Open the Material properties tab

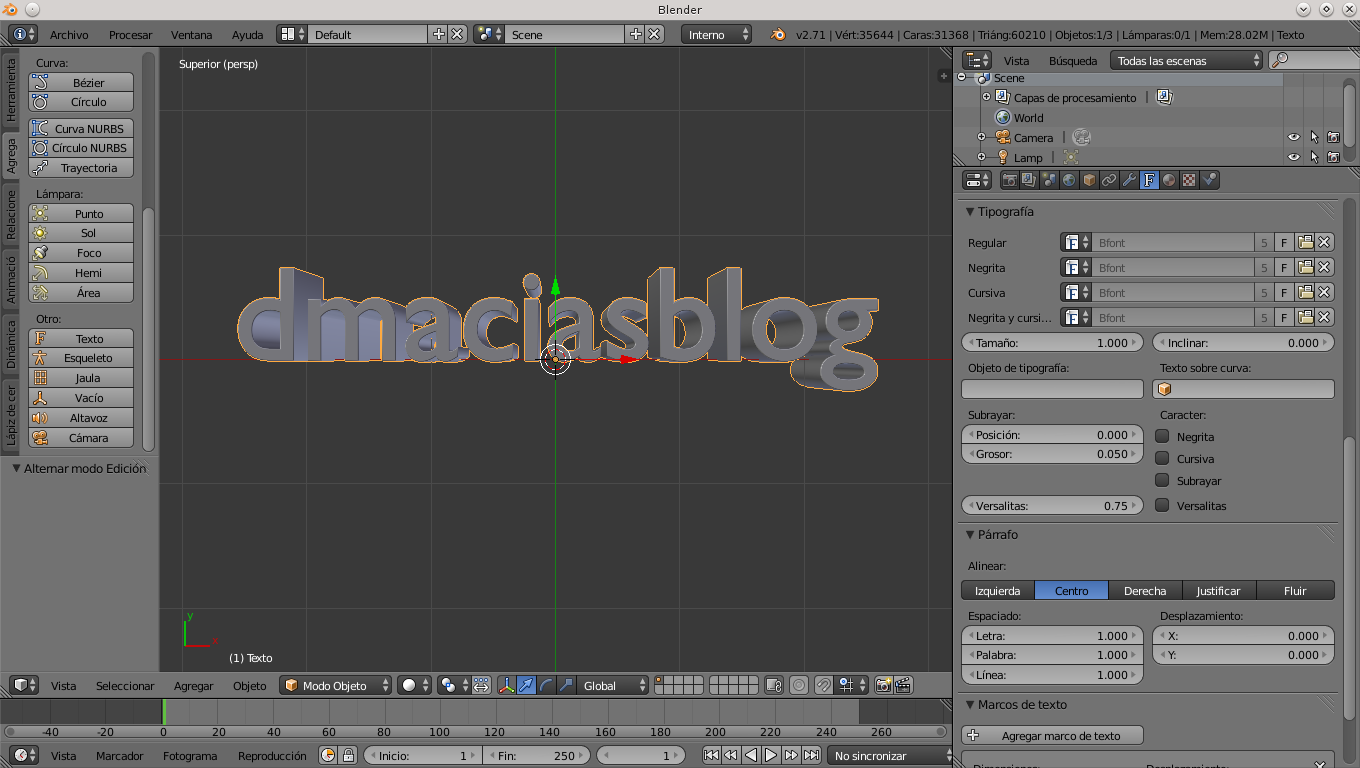click(x=1169, y=180)
